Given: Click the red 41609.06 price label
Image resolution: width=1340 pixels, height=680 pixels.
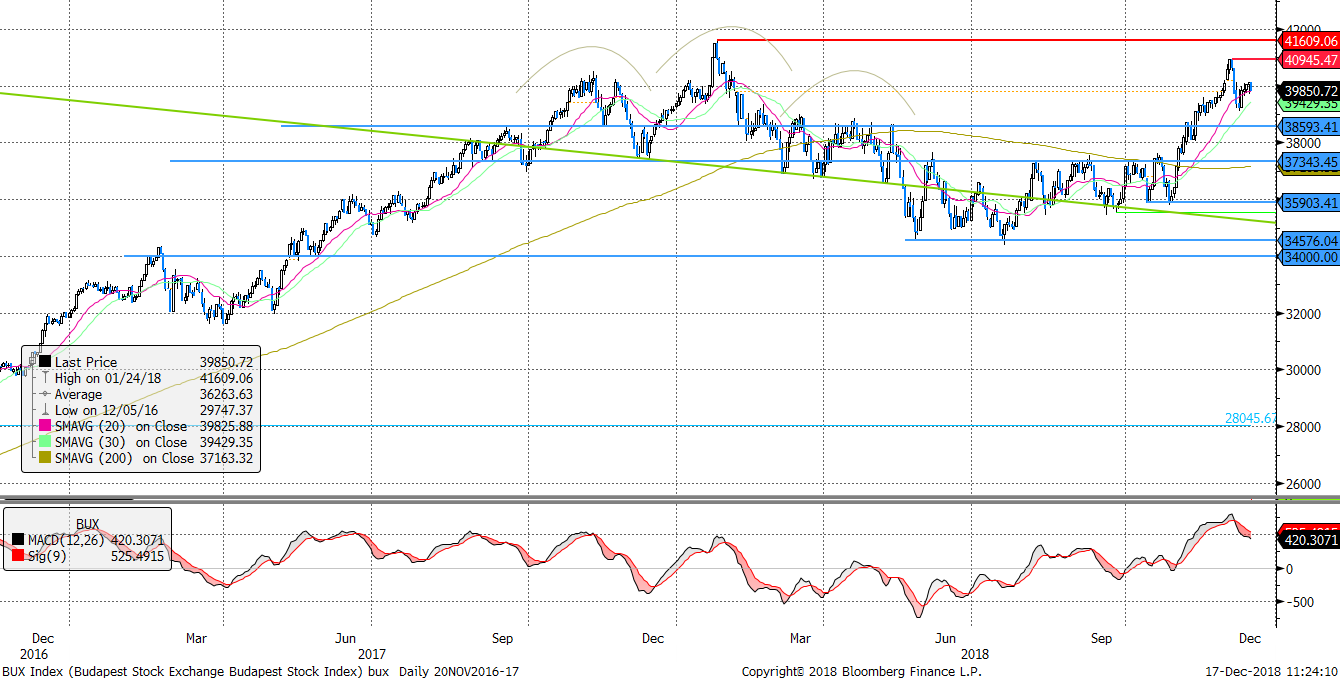Looking at the screenshot, I should (x=1309, y=41).
